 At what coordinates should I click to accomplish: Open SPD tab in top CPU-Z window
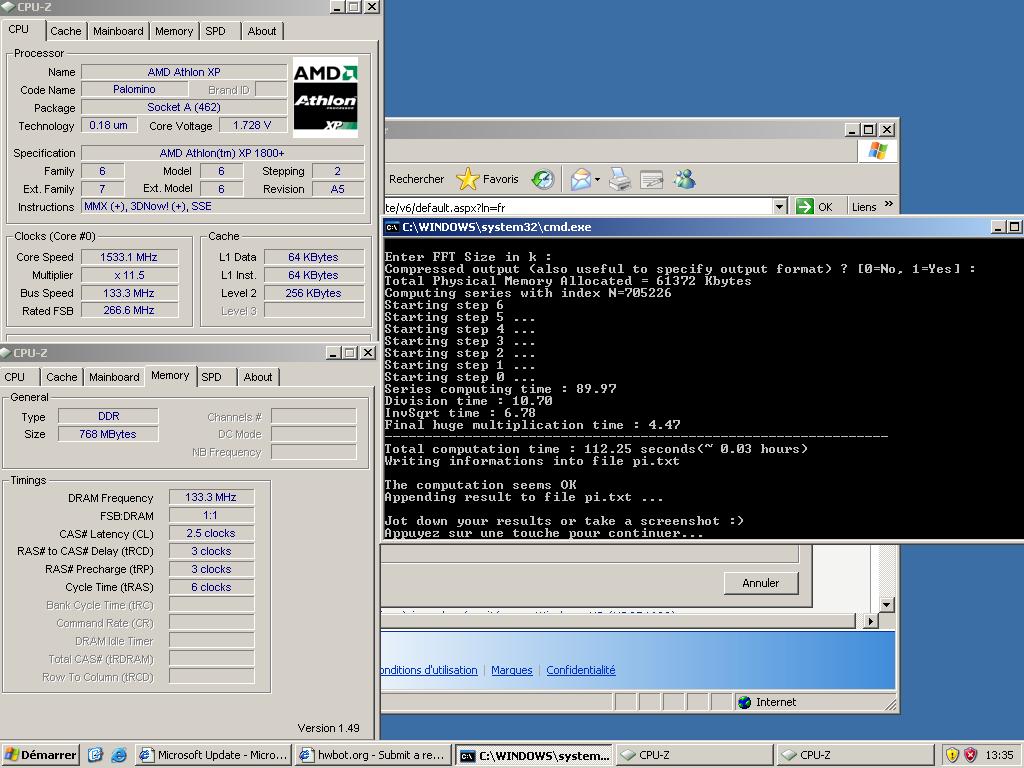click(216, 31)
